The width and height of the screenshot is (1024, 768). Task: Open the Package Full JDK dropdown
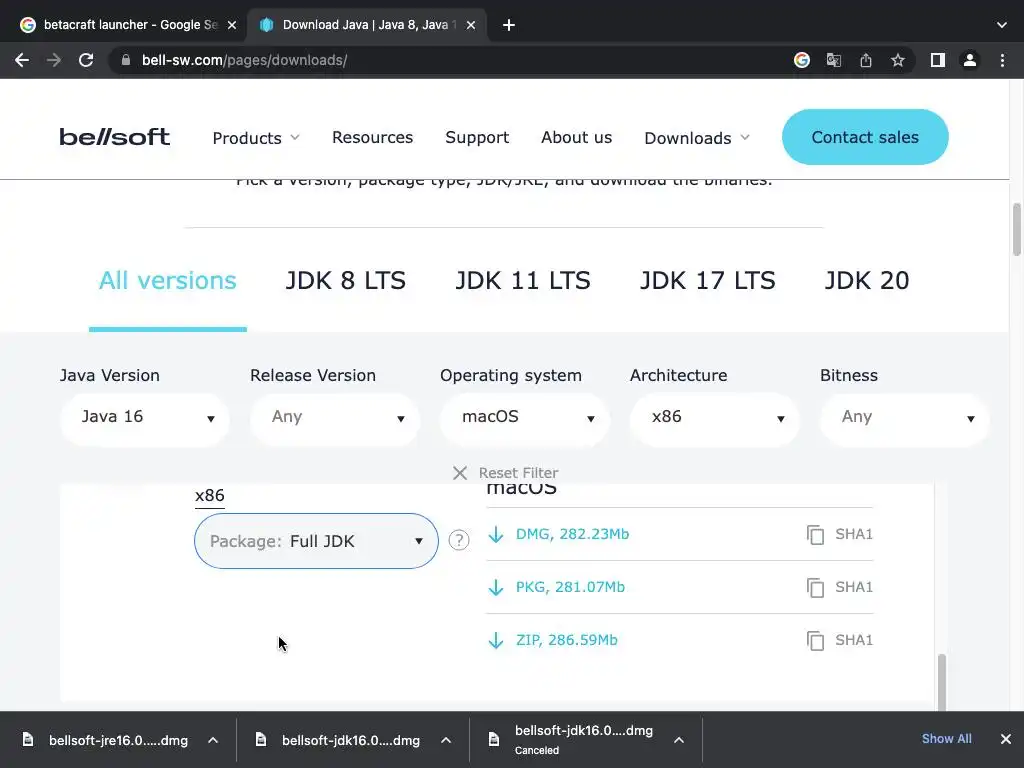tap(316, 541)
